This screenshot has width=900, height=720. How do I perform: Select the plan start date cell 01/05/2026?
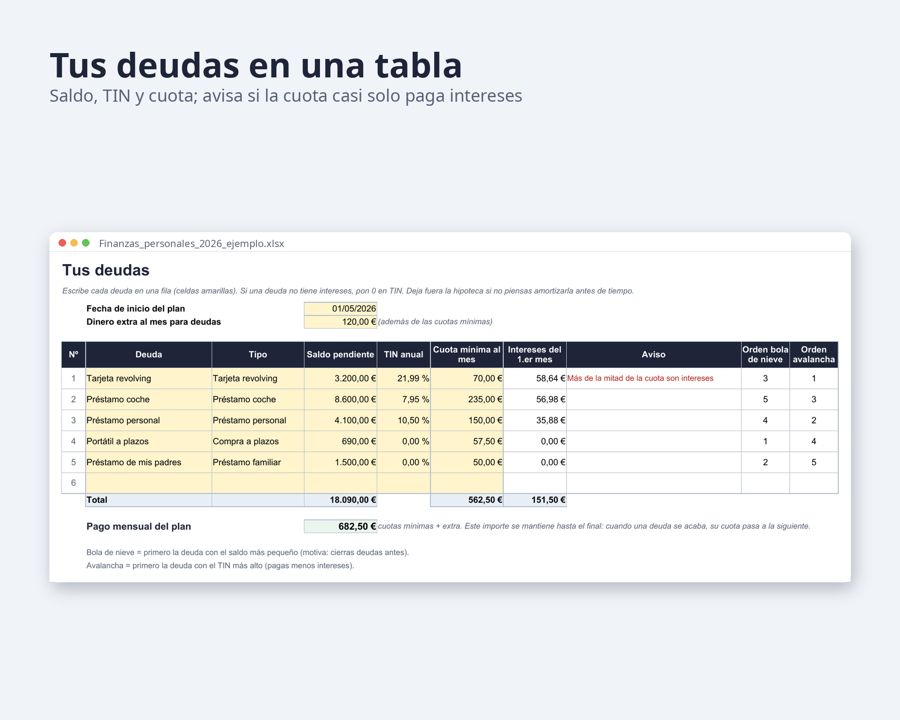tap(340, 308)
